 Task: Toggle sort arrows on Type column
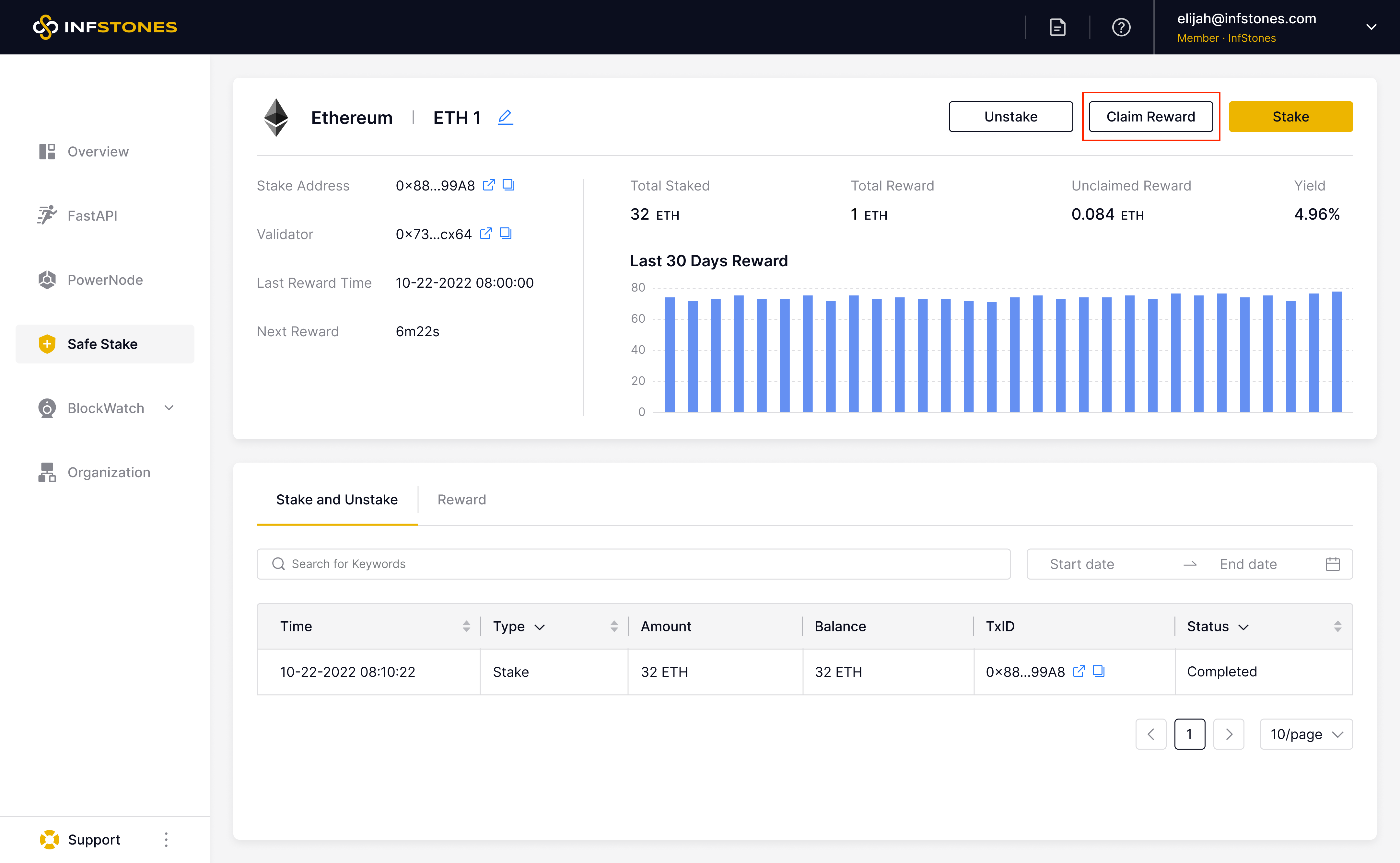(x=614, y=626)
